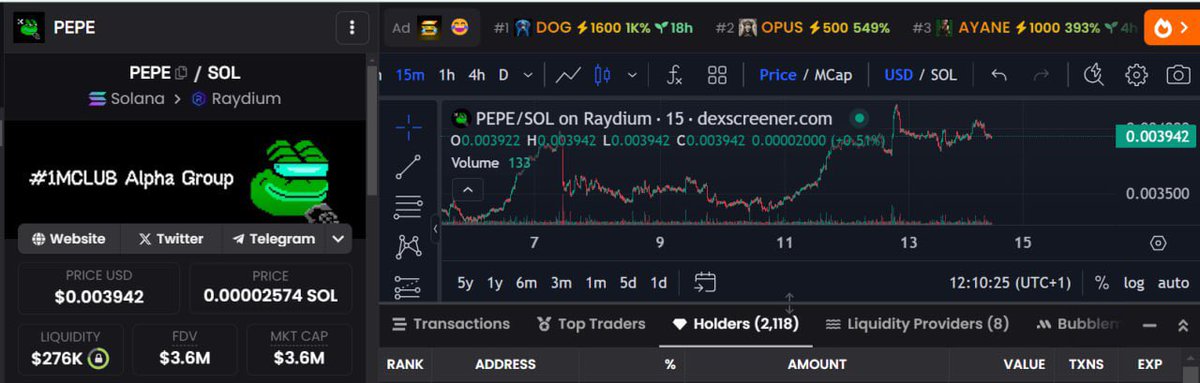
Task: Sort by the AMOUNT column header
Action: coord(817,364)
